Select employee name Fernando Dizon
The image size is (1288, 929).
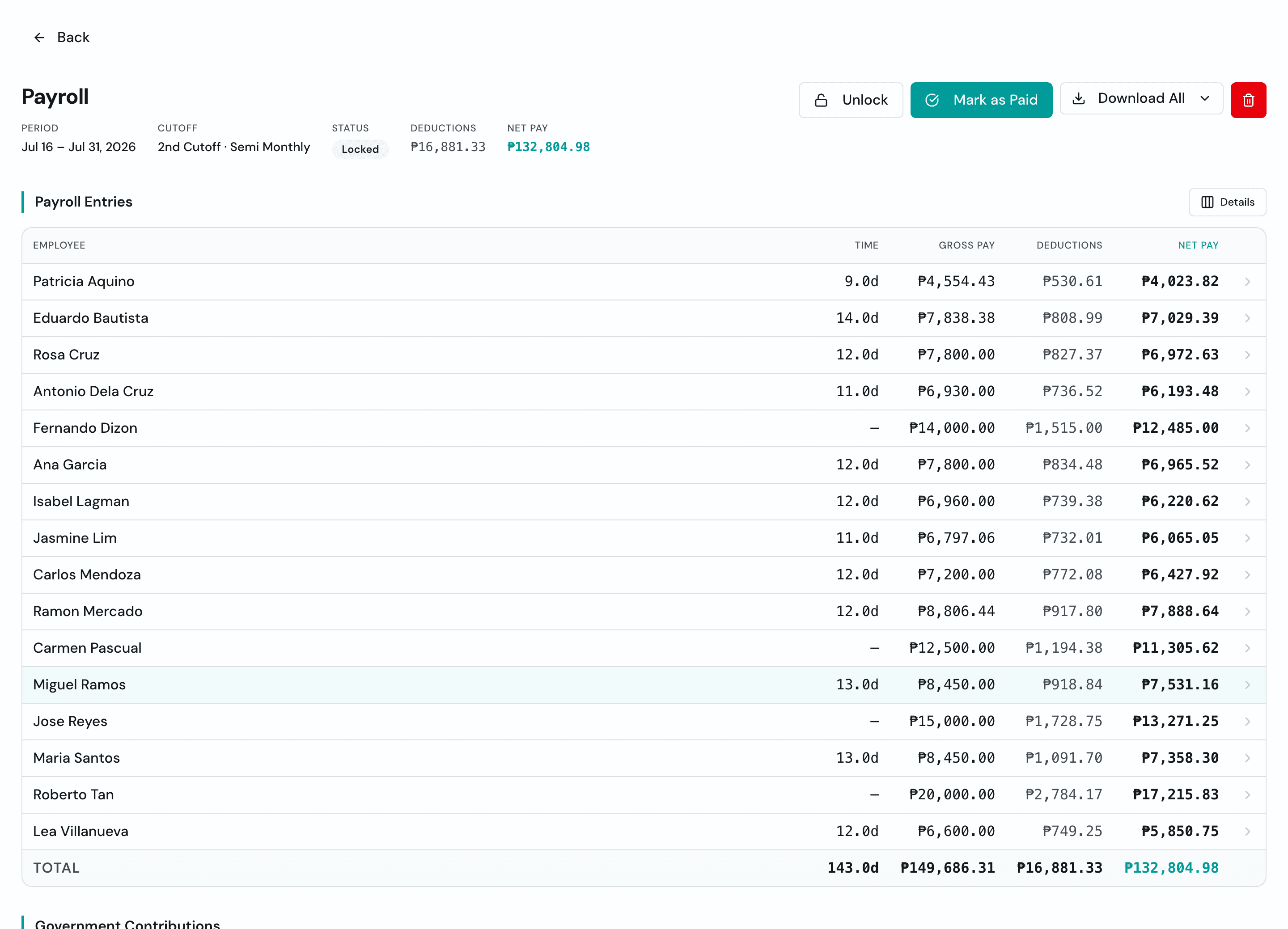pyautogui.click(x=85, y=428)
